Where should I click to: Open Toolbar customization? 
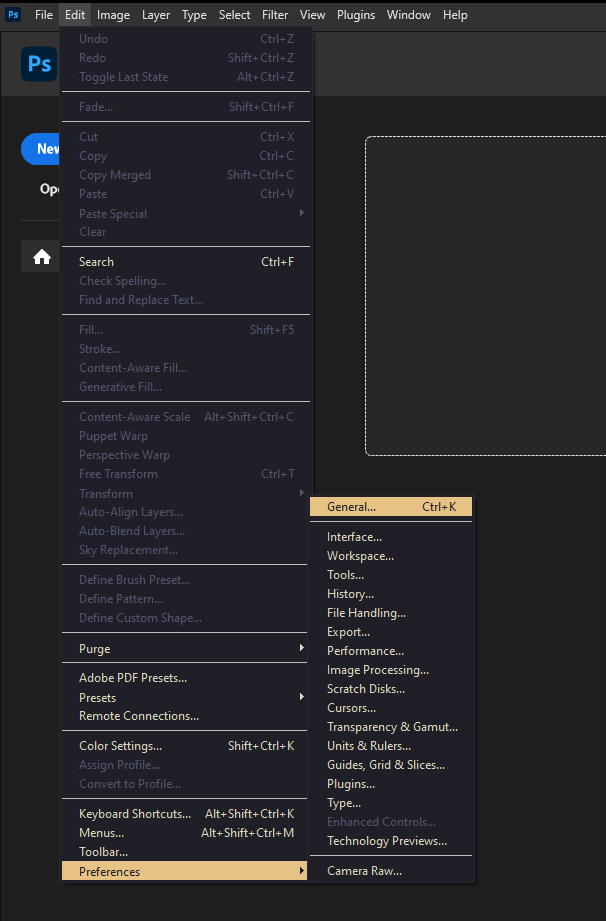pos(186,852)
